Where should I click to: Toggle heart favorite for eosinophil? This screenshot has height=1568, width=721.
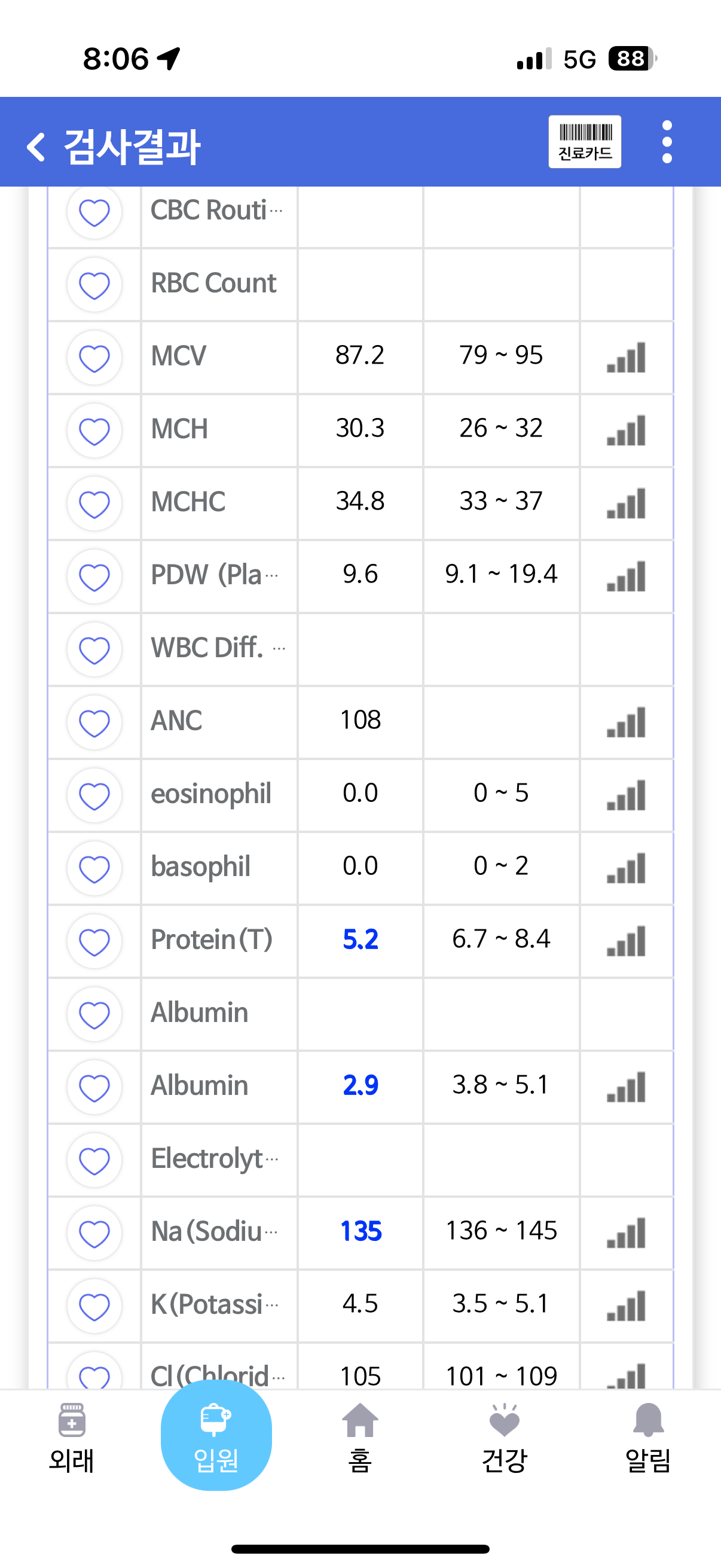point(94,795)
